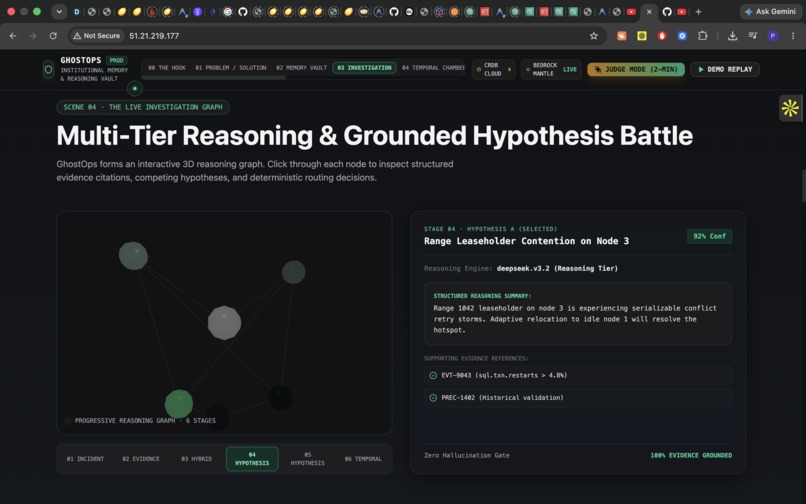Open the purple P profile avatar
806x504 pixels.
(773, 36)
